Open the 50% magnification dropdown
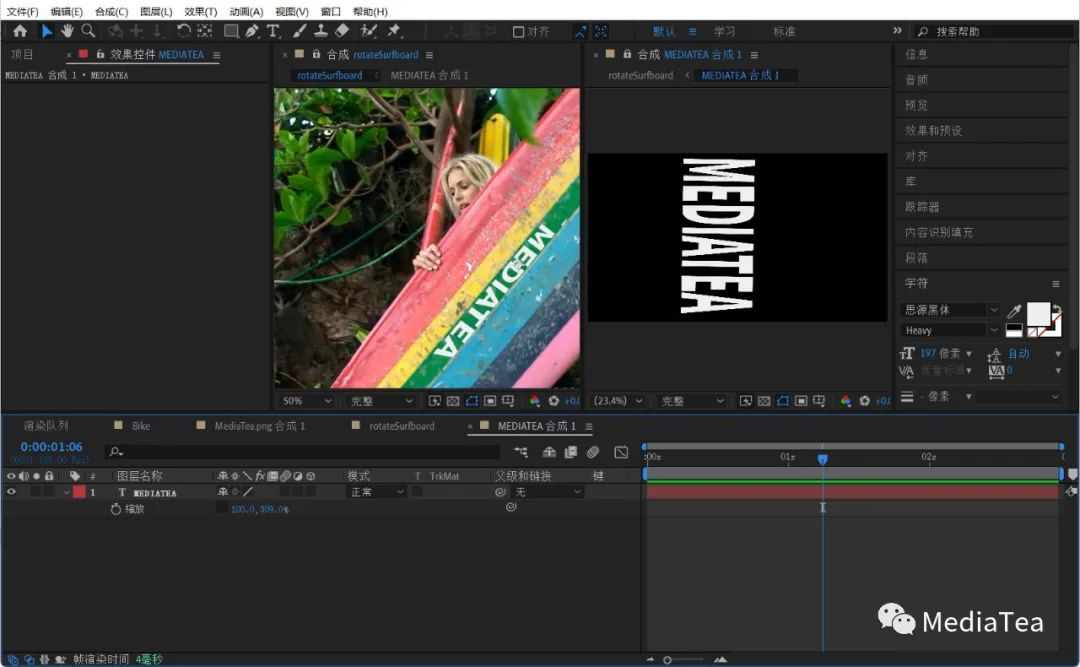Viewport: 1080px width, 667px height. (307, 401)
